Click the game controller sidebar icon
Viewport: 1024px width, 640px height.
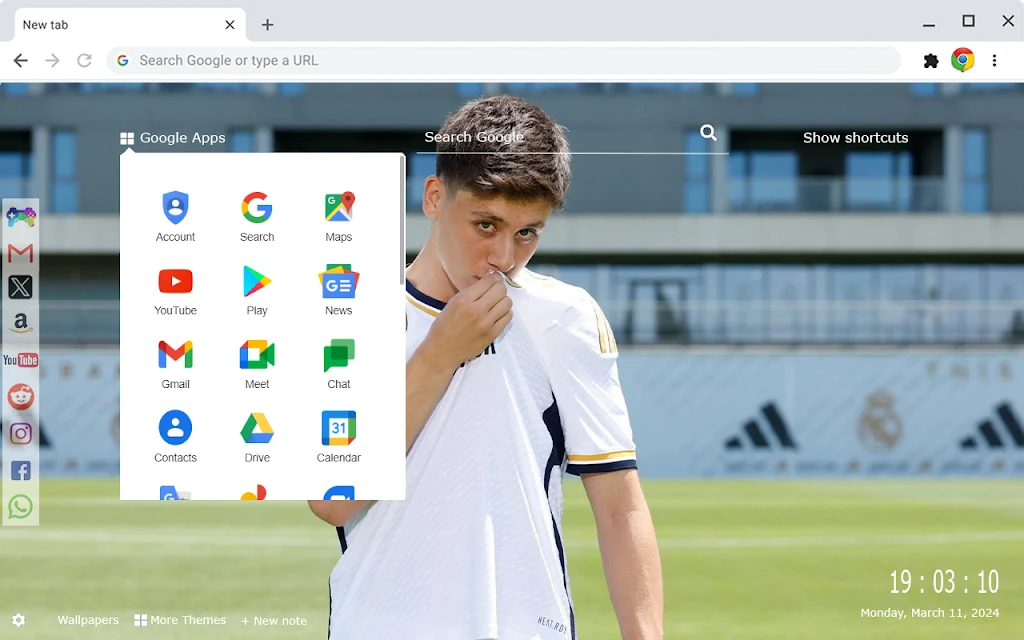pos(21,216)
